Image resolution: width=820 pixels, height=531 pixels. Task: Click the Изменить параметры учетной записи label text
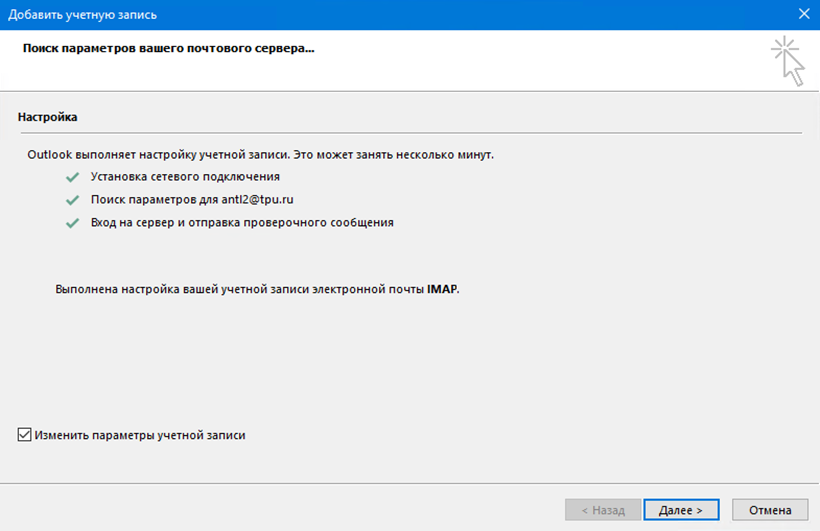click(x=140, y=435)
